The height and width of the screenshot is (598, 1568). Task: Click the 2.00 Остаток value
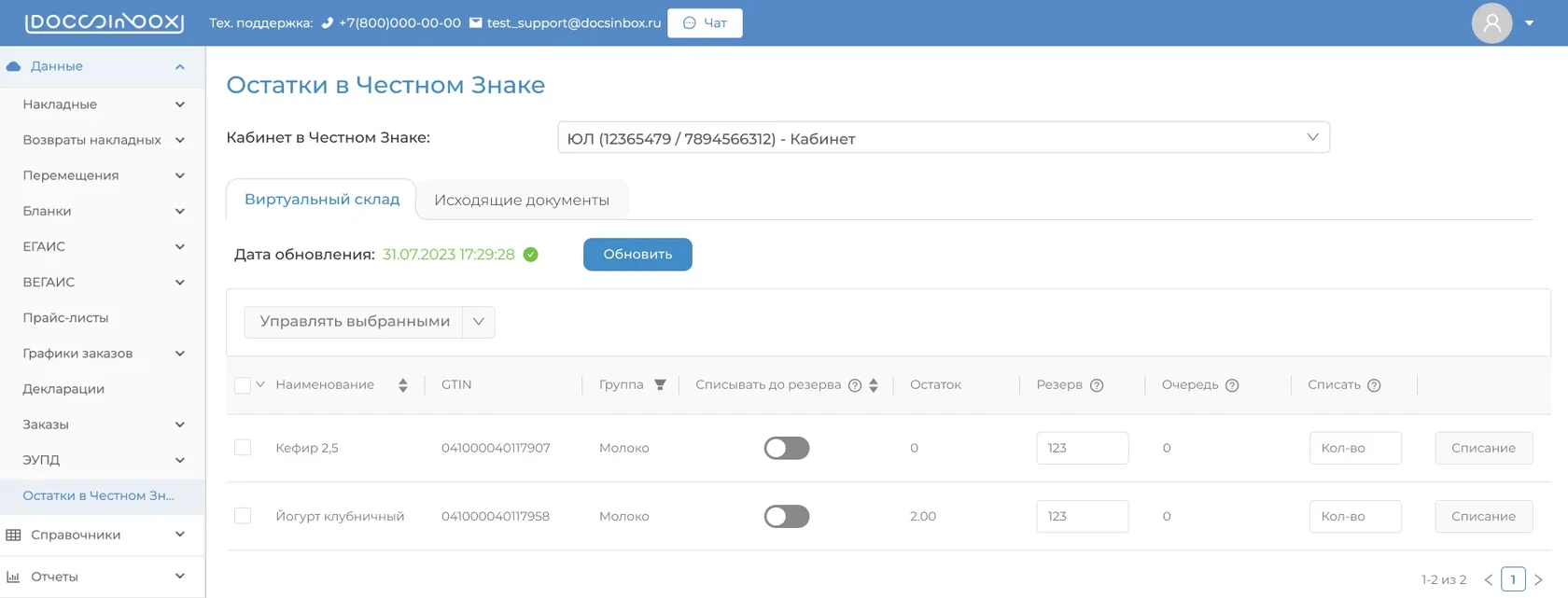point(923,516)
